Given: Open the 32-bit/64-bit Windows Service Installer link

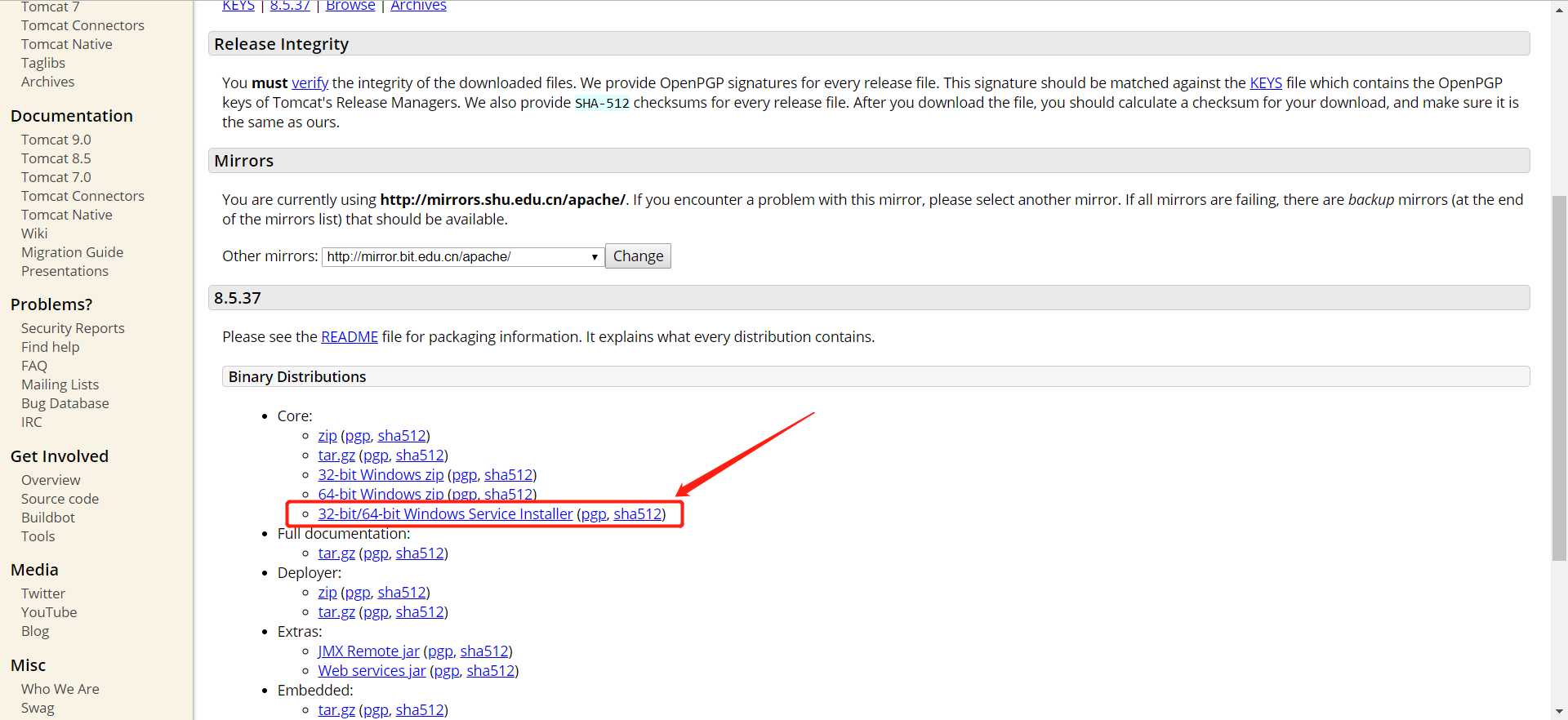Looking at the screenshot, I should point(445,513).
